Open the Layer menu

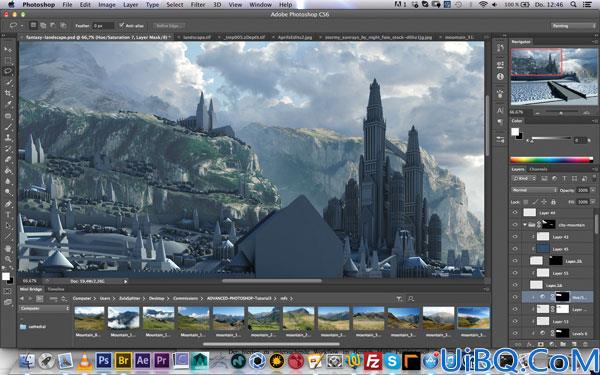click(x=130, y=5)
